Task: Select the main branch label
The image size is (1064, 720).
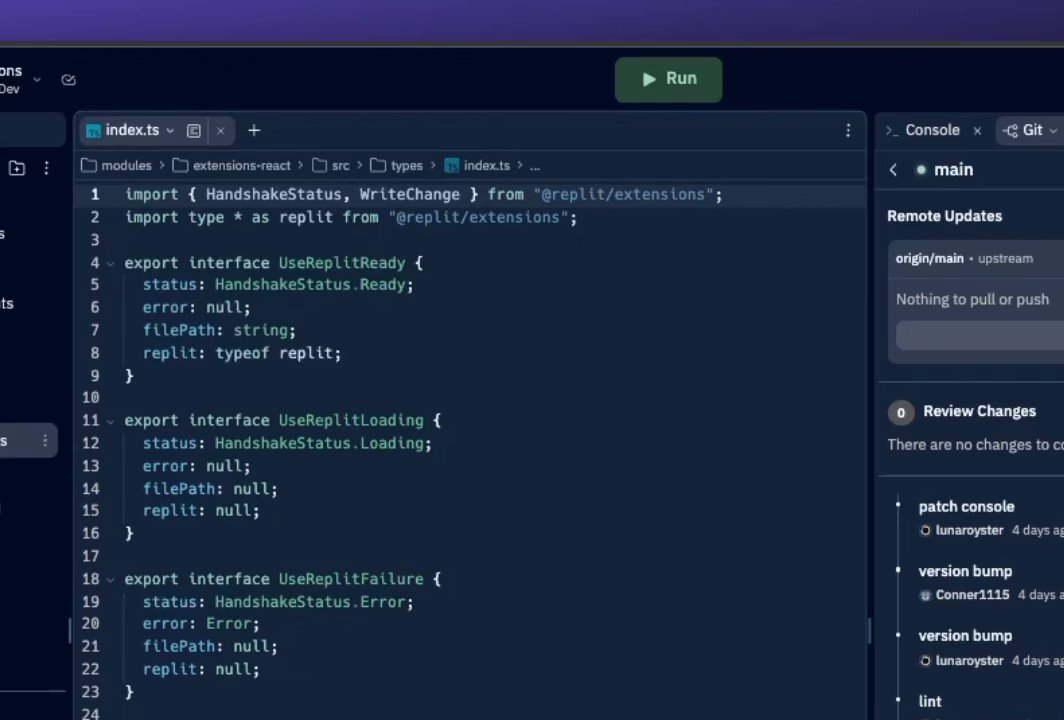Action: coord(953,170)
